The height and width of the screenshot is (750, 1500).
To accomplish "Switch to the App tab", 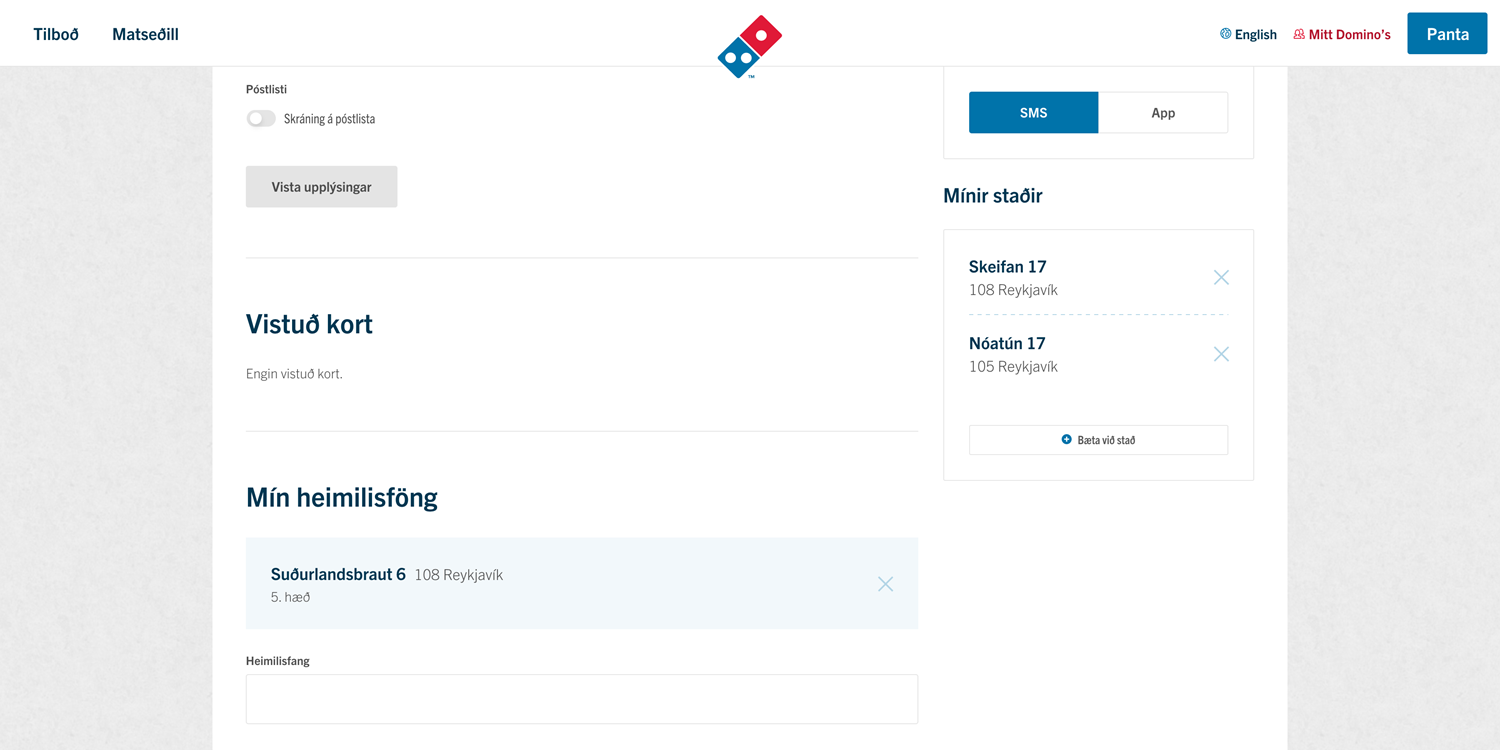I will coord(1163,112).
